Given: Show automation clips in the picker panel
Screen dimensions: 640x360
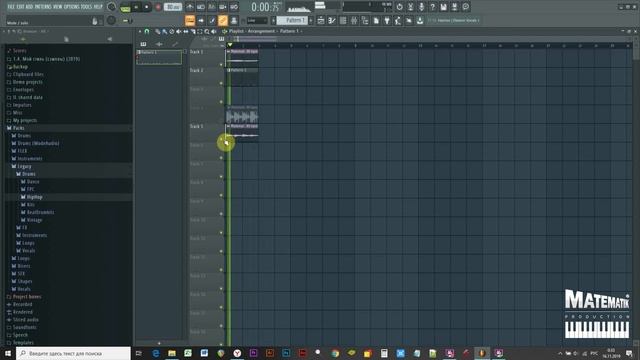Looking at the screenshot, I should coord(175,44).
